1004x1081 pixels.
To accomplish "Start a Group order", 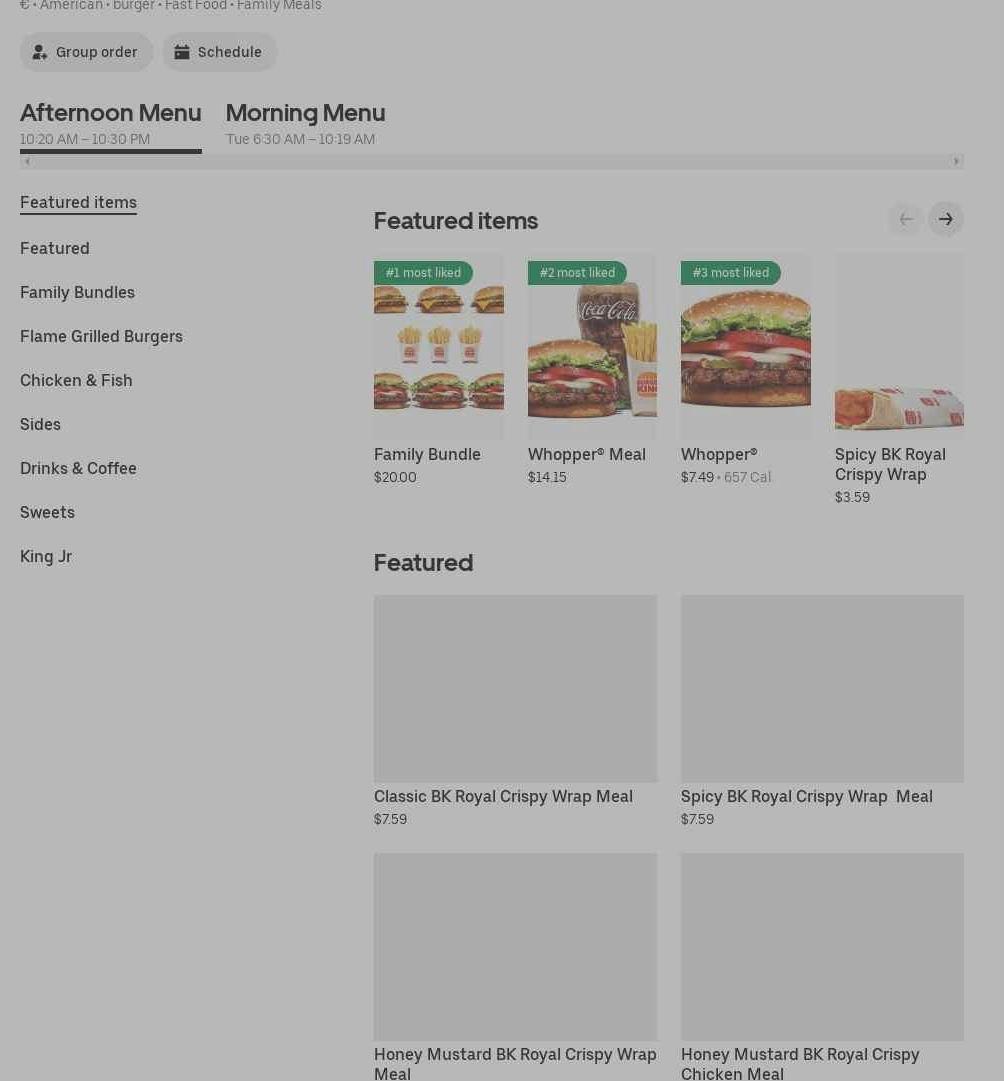I will click(x=87, y=52).
